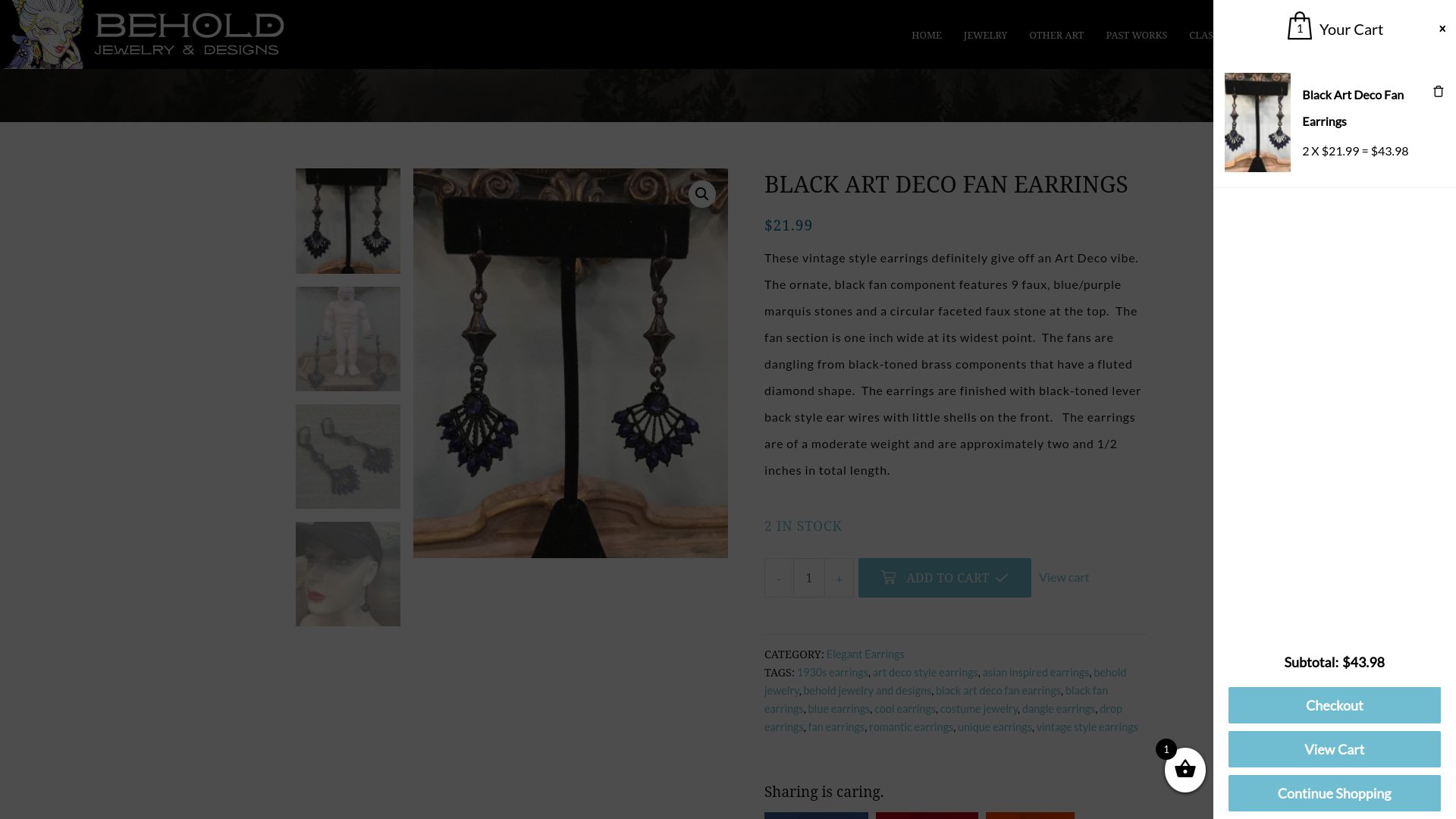Open the Jewelry menu item
This screenshot has height=819, width=1456.
click(985, 36)
